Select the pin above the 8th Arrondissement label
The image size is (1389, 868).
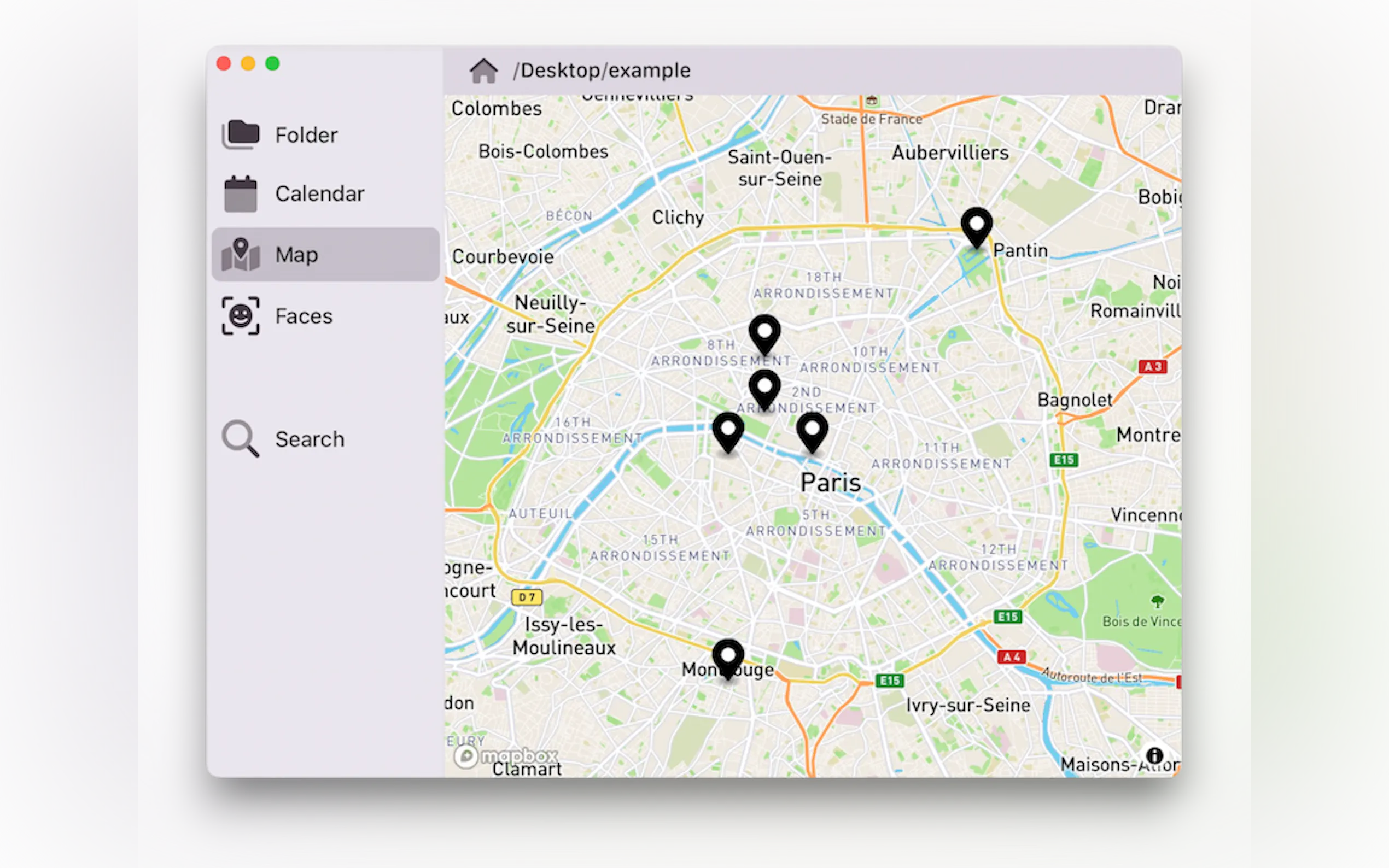[764, 335]
